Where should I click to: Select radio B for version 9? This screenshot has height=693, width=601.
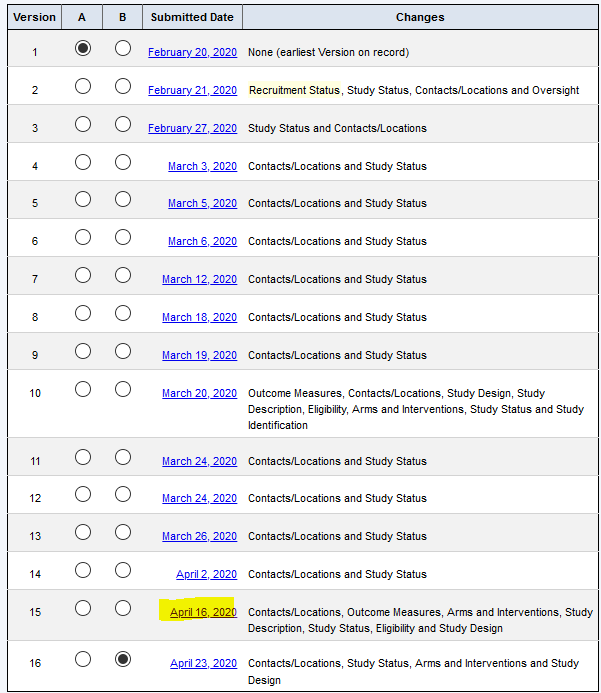(122, 351)
